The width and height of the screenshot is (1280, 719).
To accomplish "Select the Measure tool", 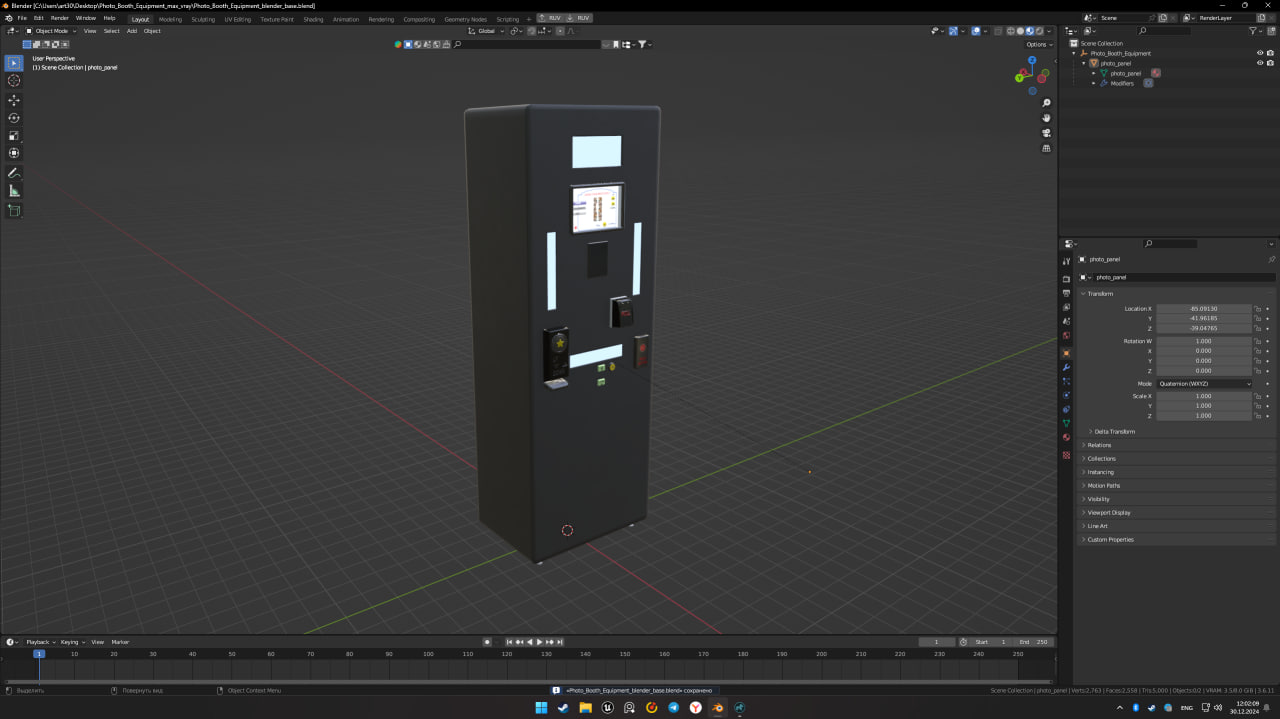I will (x=14, y=190).
